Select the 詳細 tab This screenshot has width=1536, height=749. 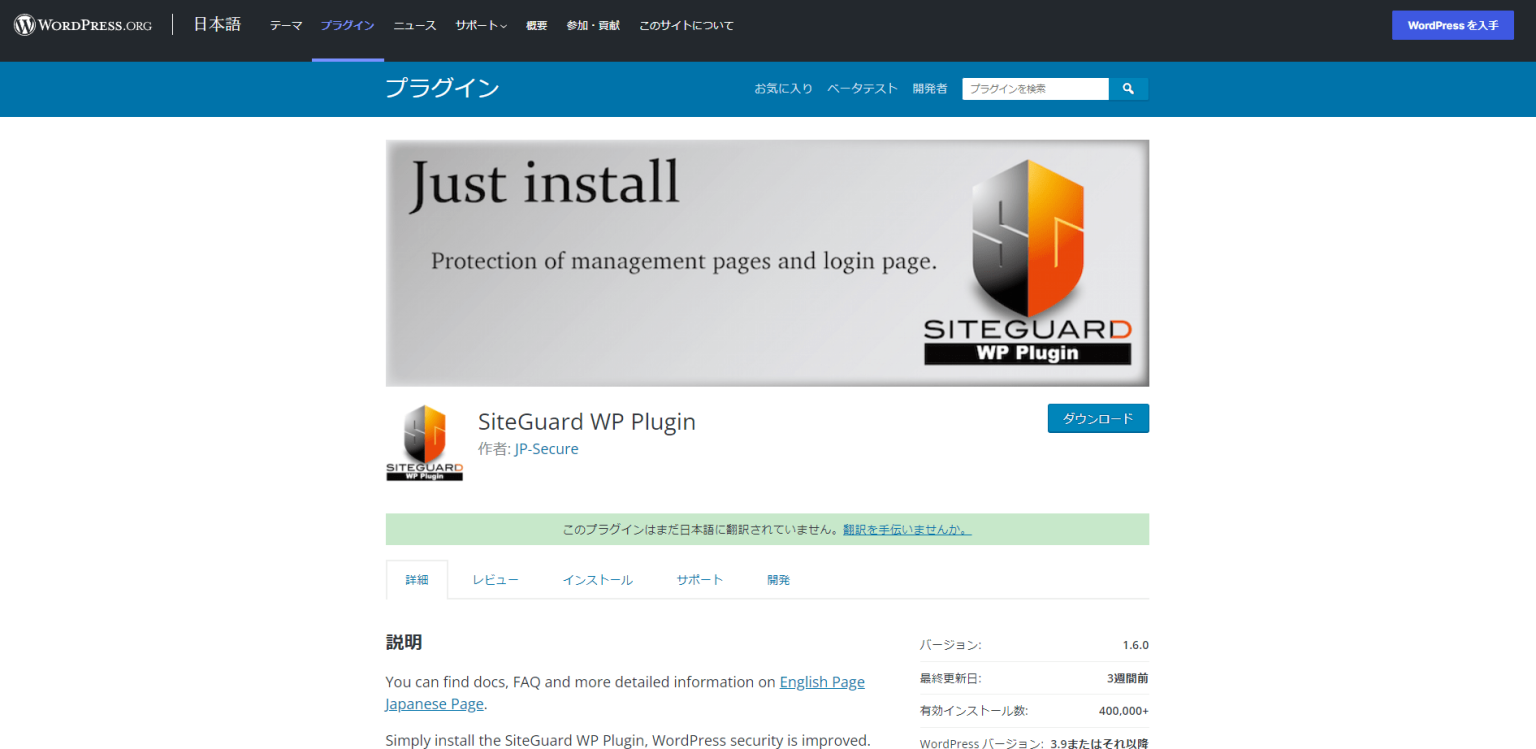click(x=416, y=579)
